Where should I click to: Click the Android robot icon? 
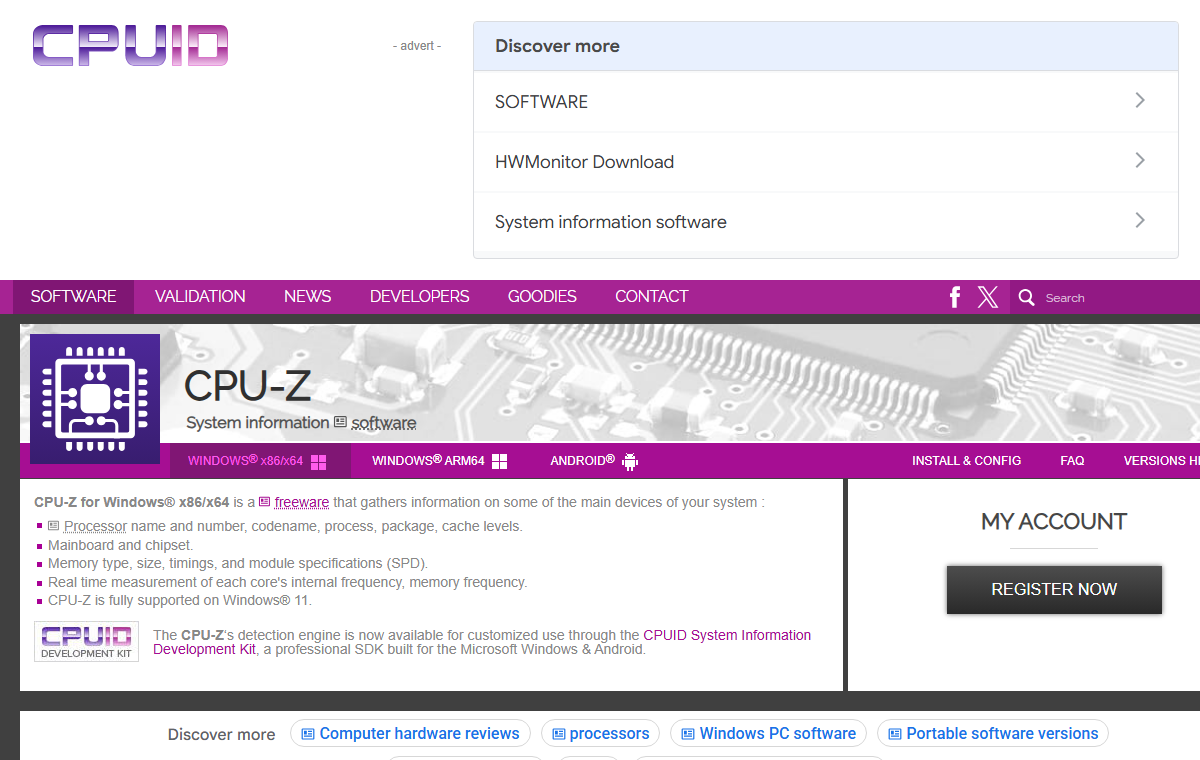pyautogui.click(x=630, y=461)
